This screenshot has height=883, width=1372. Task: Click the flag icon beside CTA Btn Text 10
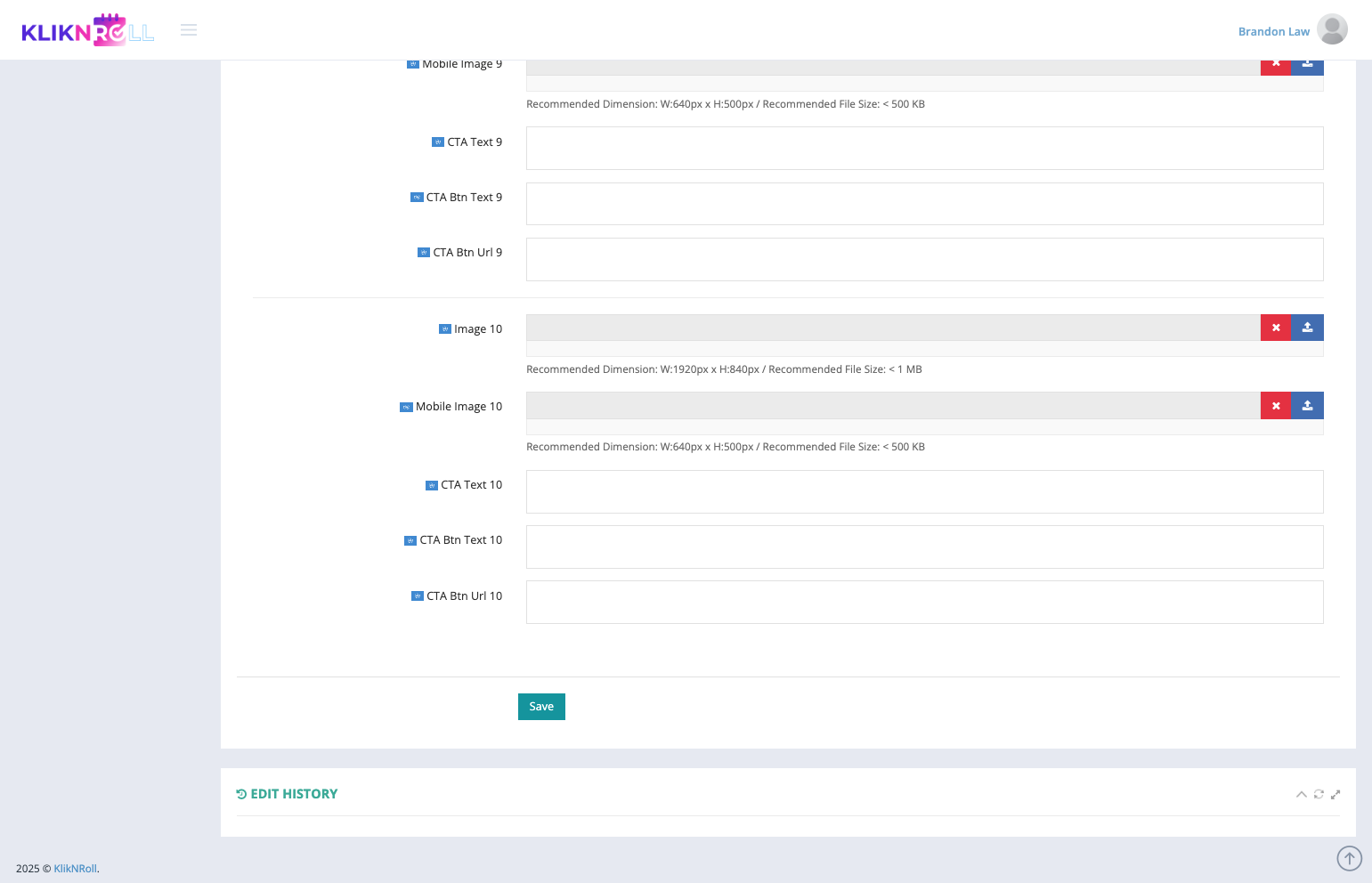click(x=410, y=540)
